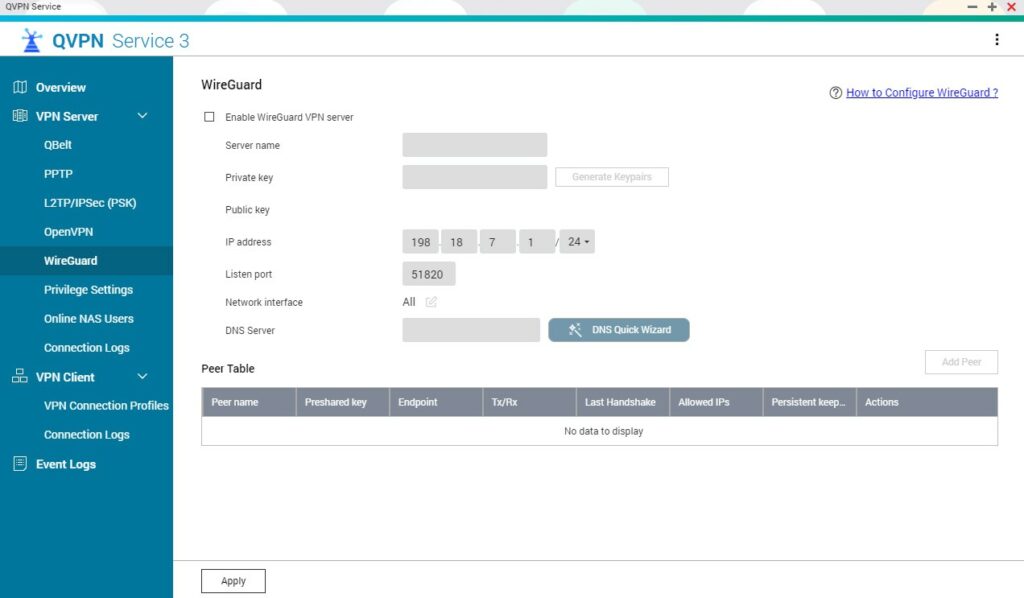The width and height of the screenshot is (1024, 598).
Task: Click the Peer name column header
Action: point(249,402)
